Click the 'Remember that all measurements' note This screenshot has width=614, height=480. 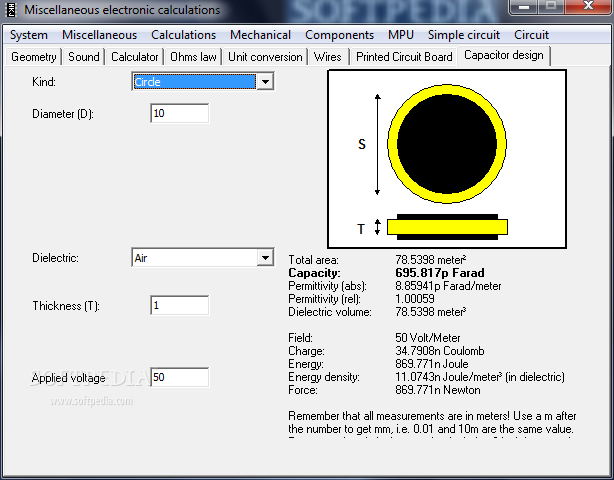pos(432,422)
